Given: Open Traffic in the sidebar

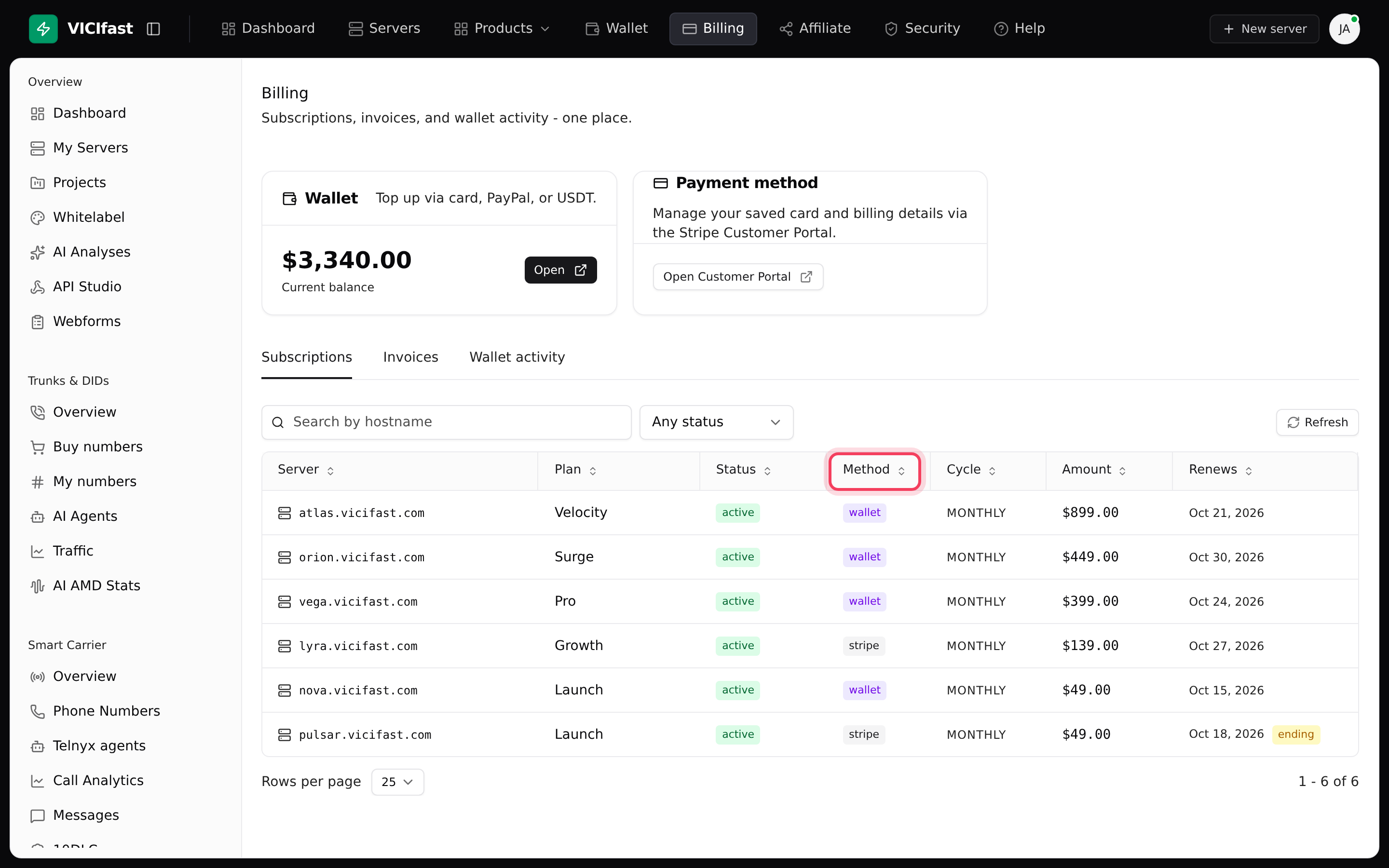Looking at the screenshot, I should [62, 551].
